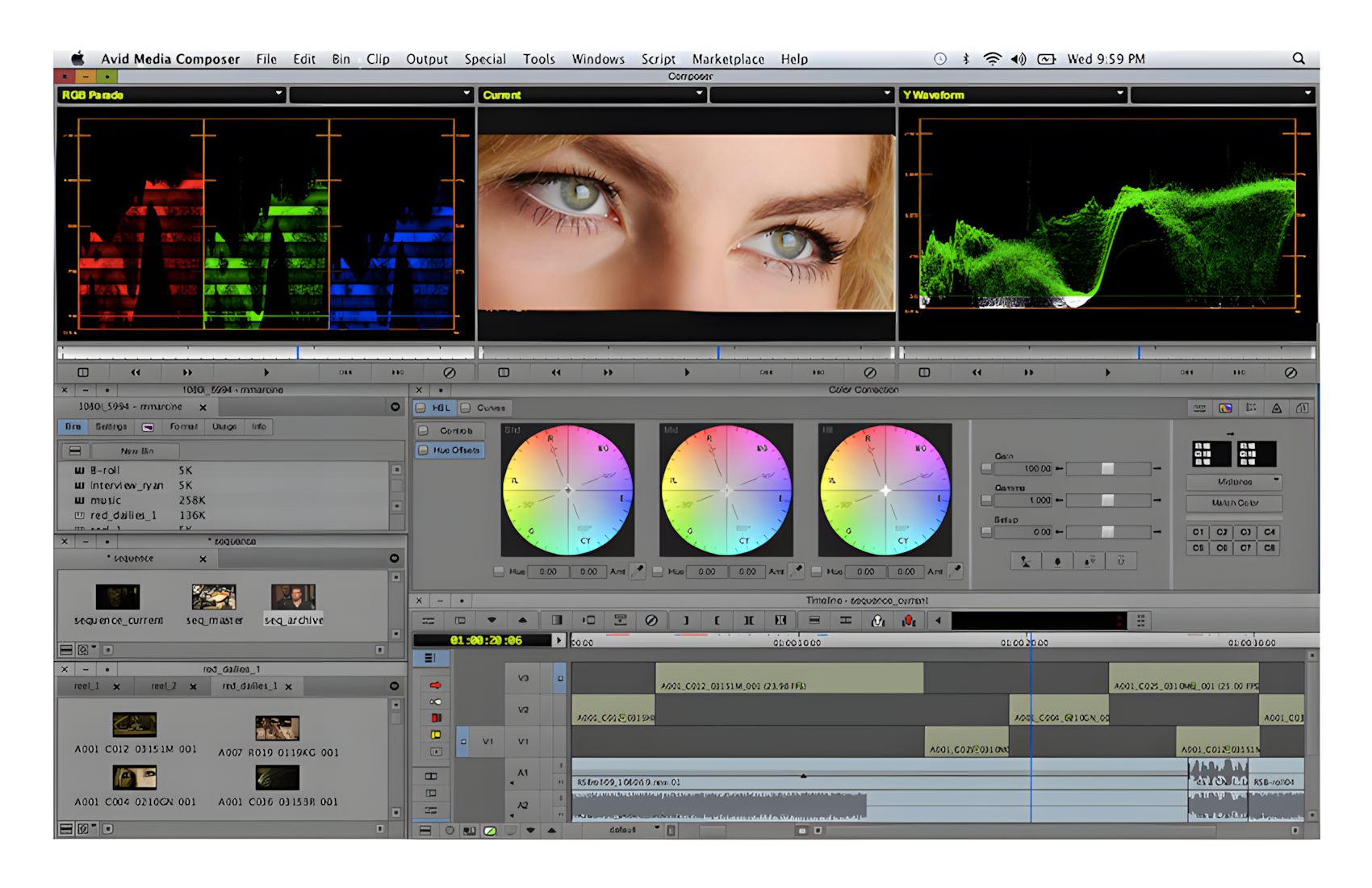1372x888 pixels.
Task: Click the Highlight color wheel center
Action: (885, 490)
